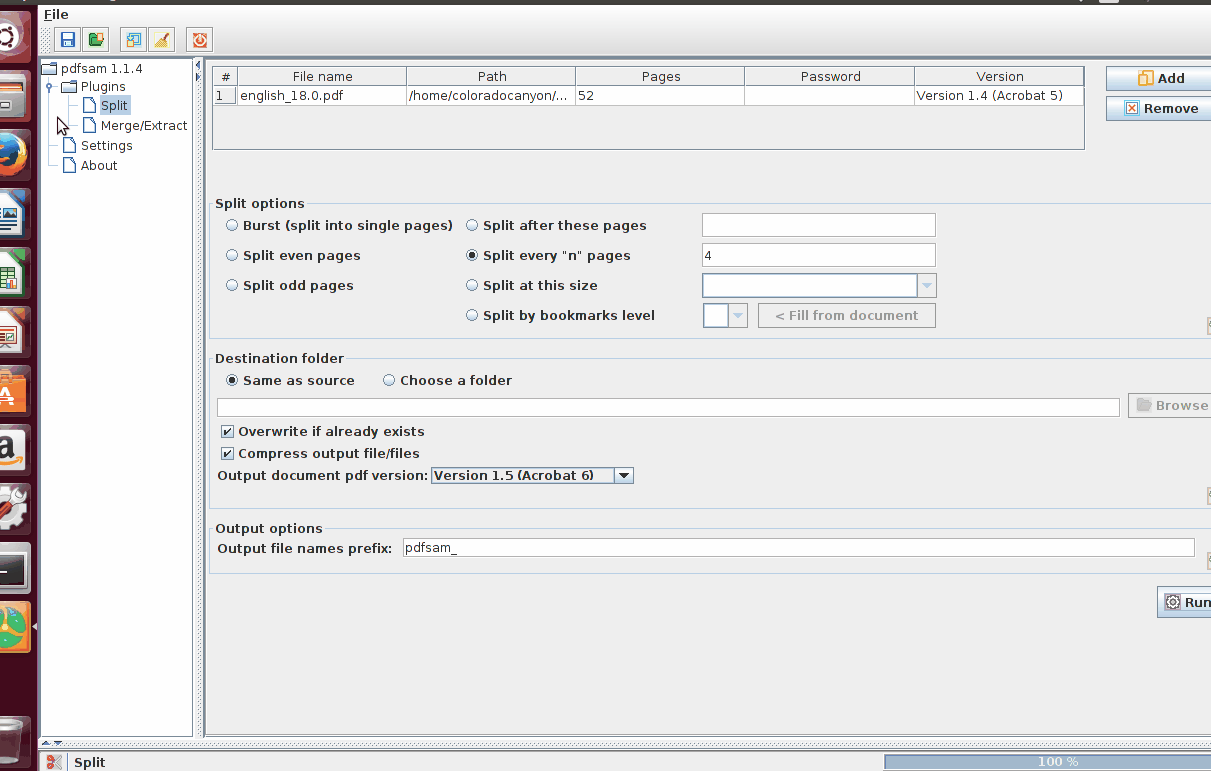Screen dimensions: 1211x771
Task: Open LibreOffice Calc dock icon
Action: 12,273
